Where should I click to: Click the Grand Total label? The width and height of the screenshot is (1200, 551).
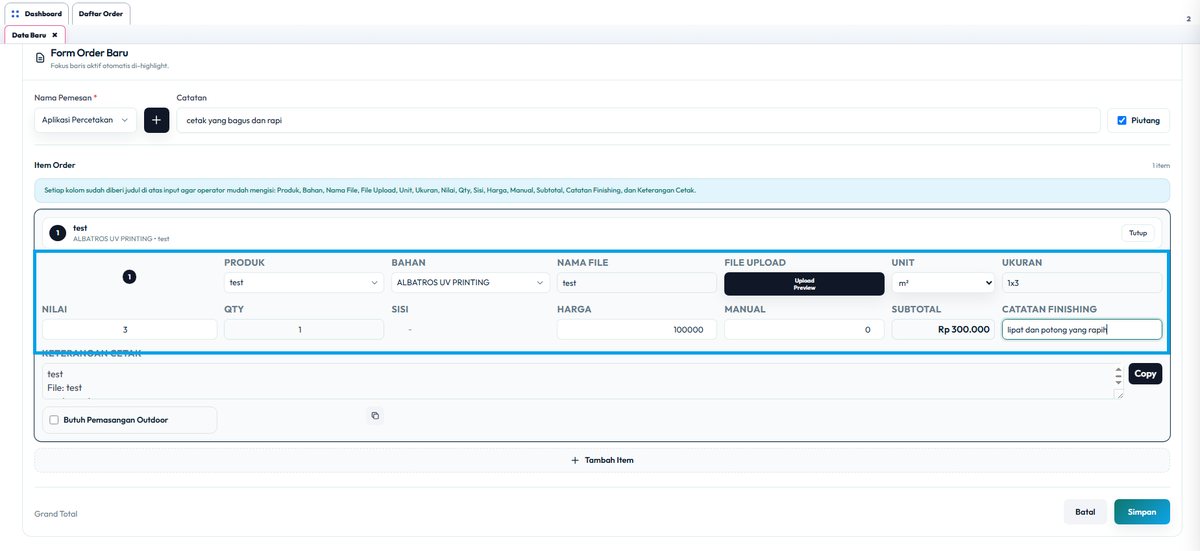click(x=56, y=514)
